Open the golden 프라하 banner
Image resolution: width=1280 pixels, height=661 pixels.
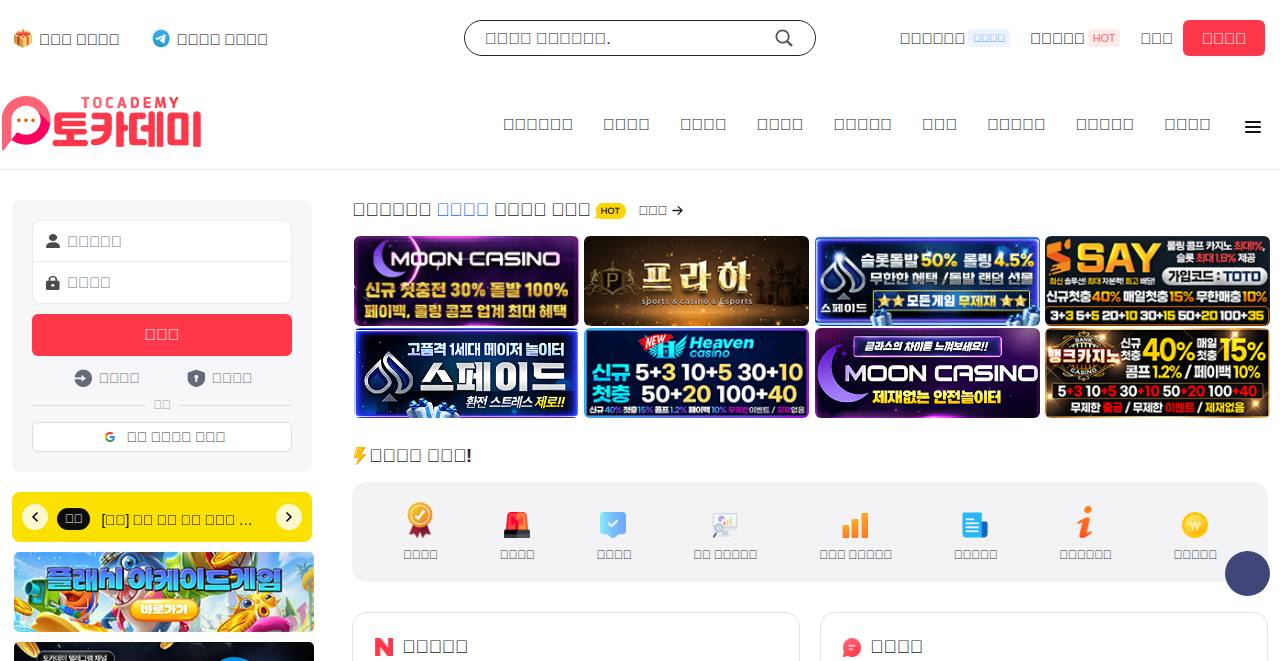click(696, 281)
